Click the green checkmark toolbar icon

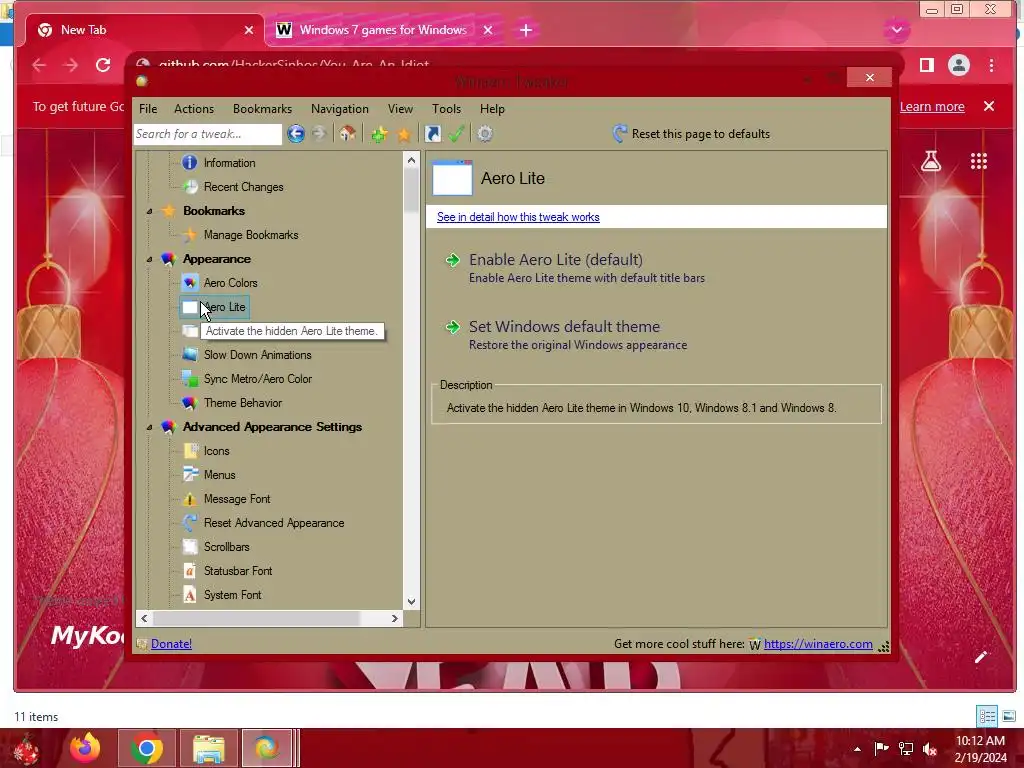point(456,134)
